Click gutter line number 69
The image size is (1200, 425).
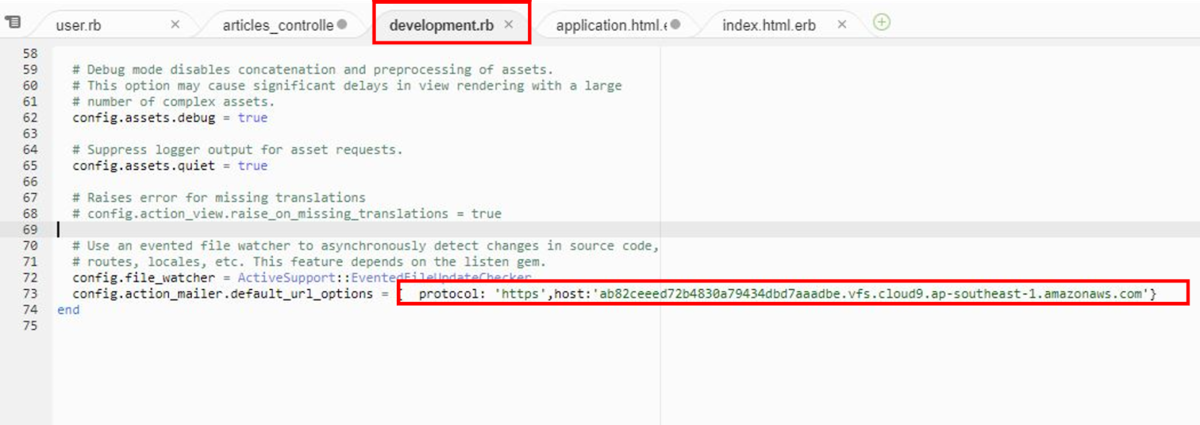pyautogui.click(x=29, y=229)
